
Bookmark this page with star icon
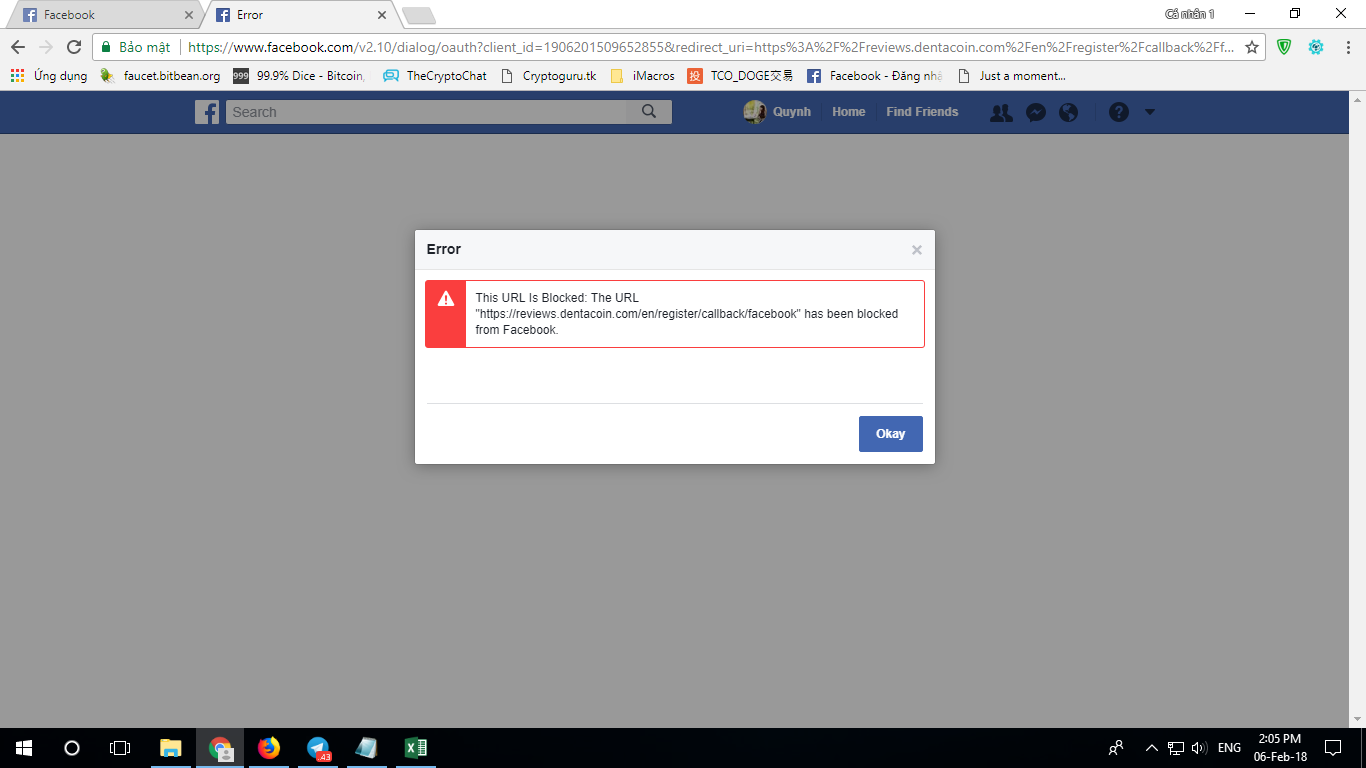[x=1252, y=47]
